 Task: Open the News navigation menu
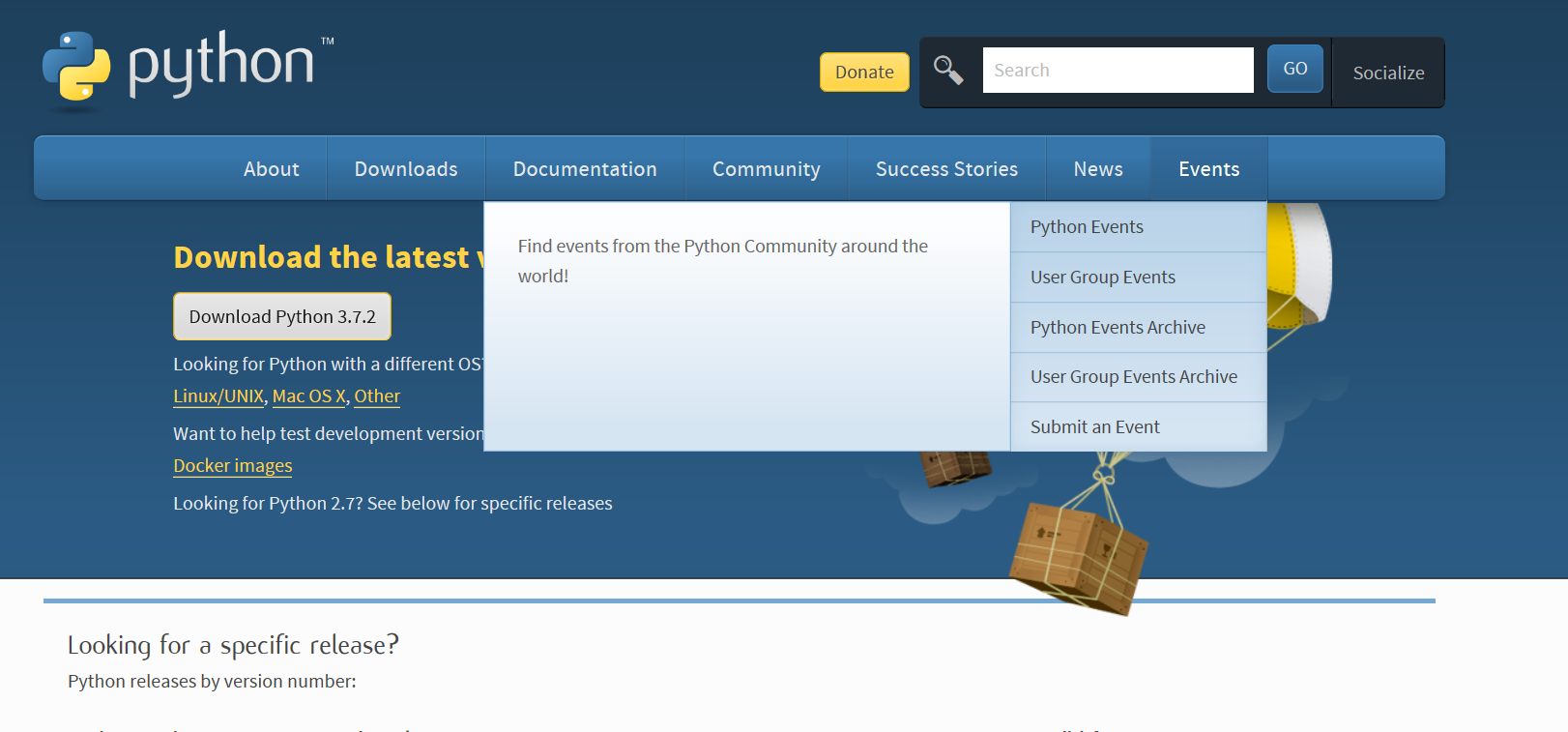(x=1098, y=169)
